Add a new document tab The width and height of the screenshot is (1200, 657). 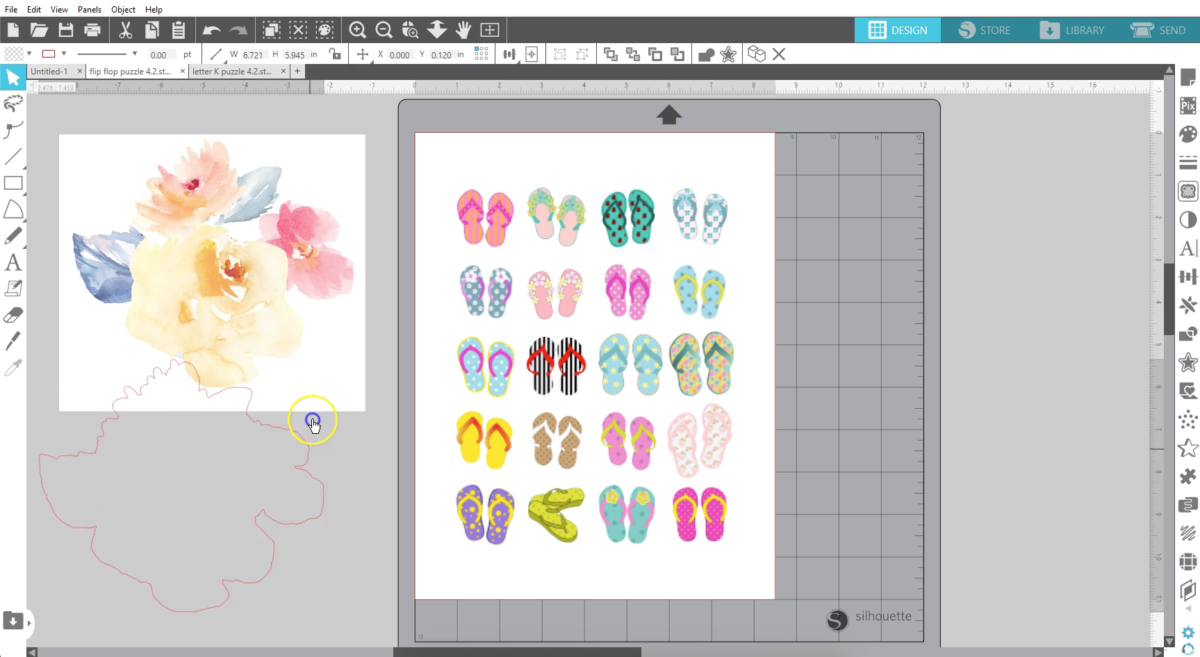click(x=297, y=72)
